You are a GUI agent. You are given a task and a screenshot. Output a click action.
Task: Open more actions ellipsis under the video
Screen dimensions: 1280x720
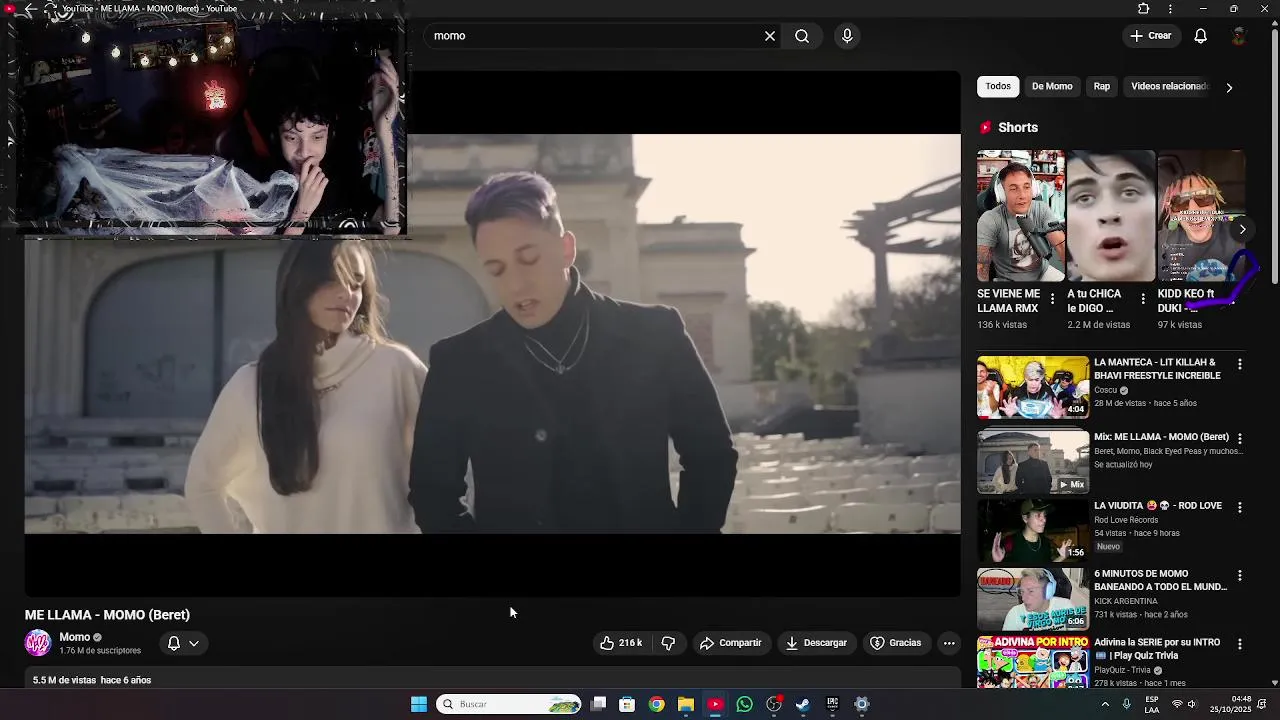949,643
